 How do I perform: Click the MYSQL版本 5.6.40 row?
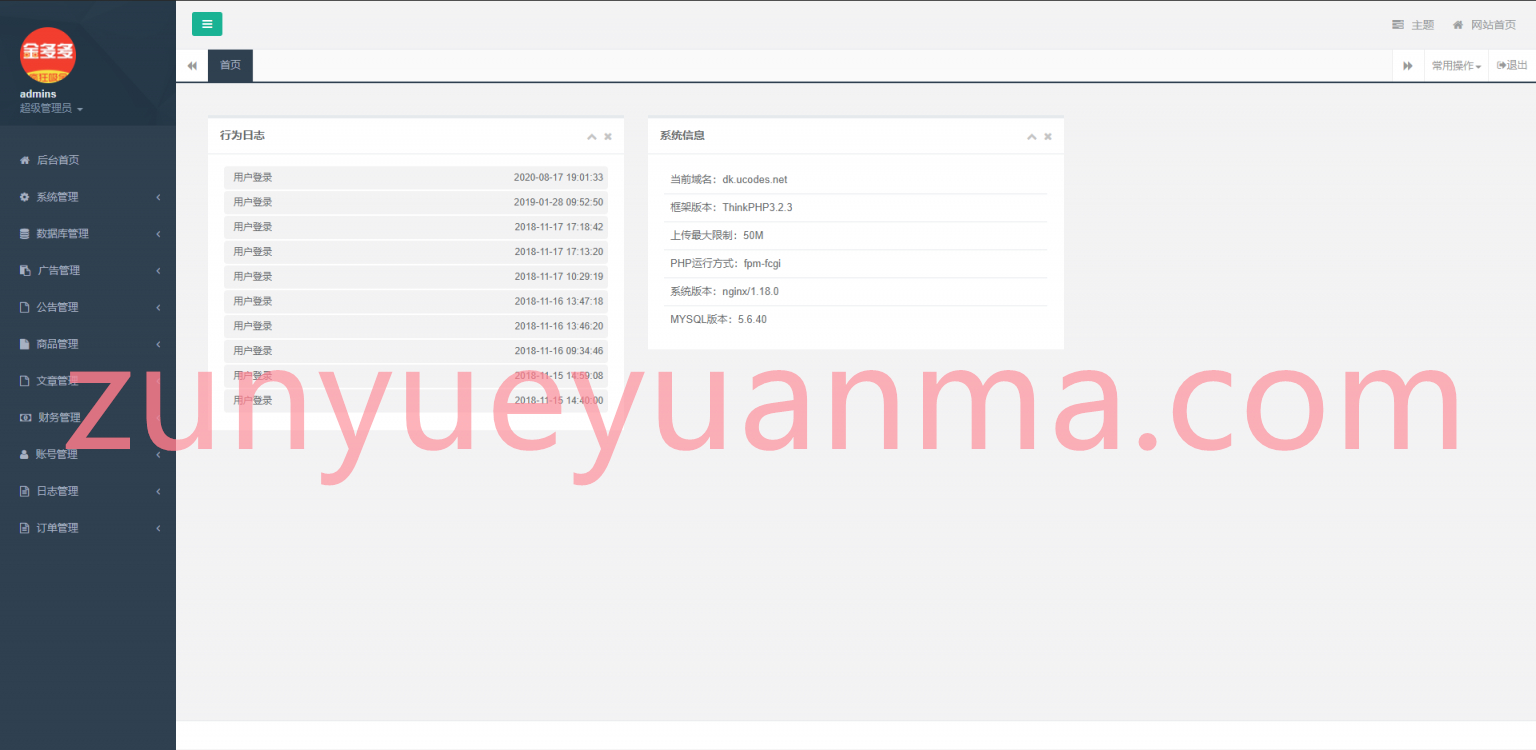(856, 320)
